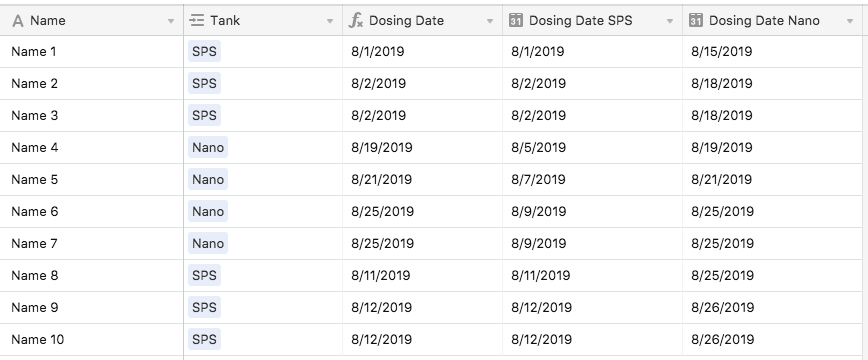Click the formula fx icon beside Dosing Date

click(355, 21)
